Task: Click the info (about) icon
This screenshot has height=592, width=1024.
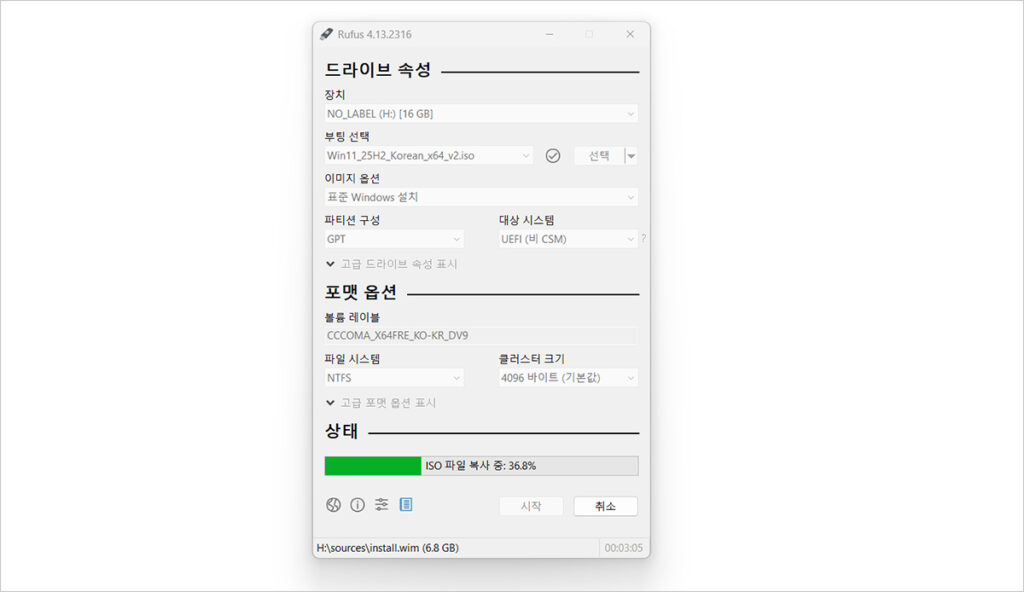Action: point(357,505)
